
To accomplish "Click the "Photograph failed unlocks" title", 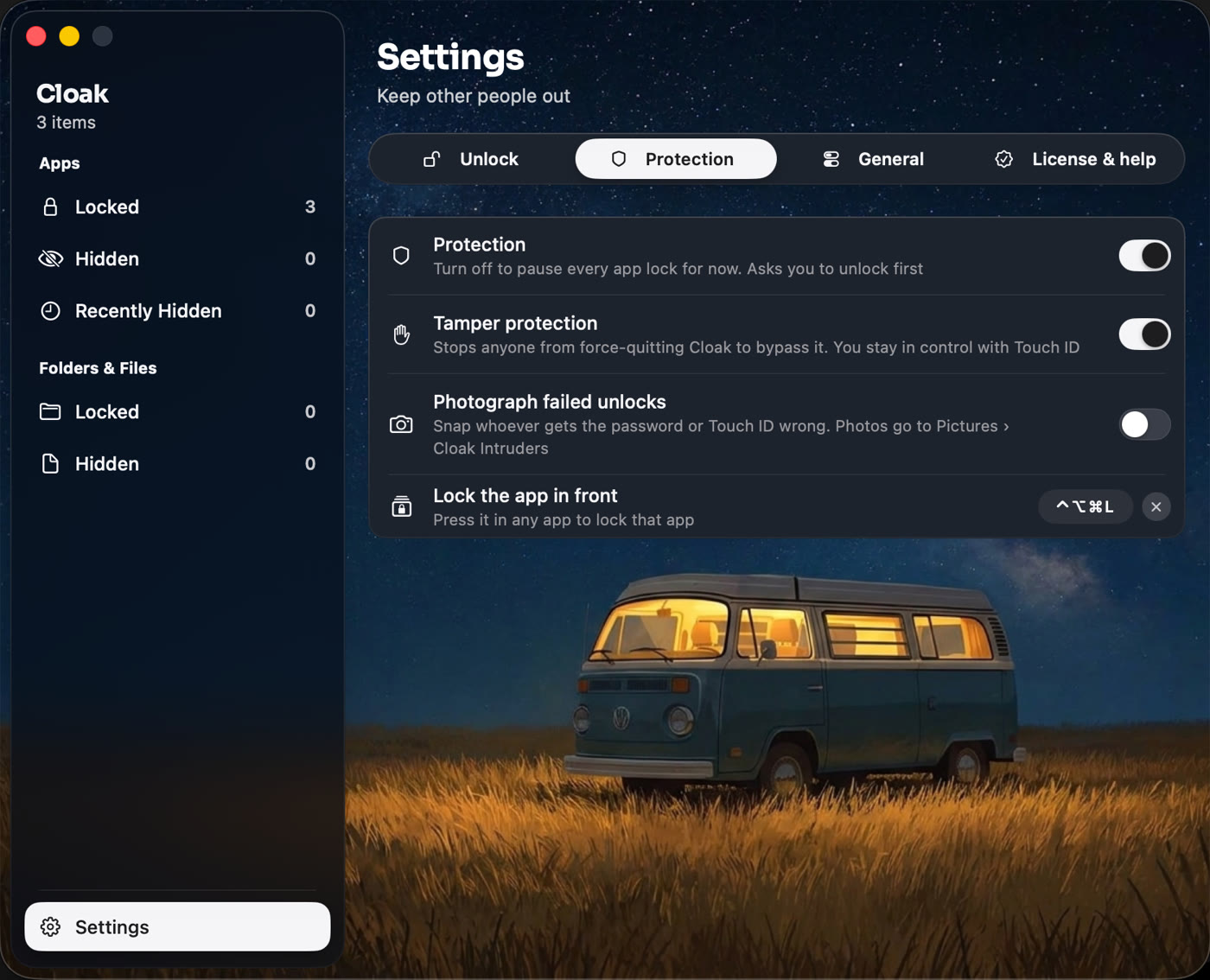I will pos(550,402).
